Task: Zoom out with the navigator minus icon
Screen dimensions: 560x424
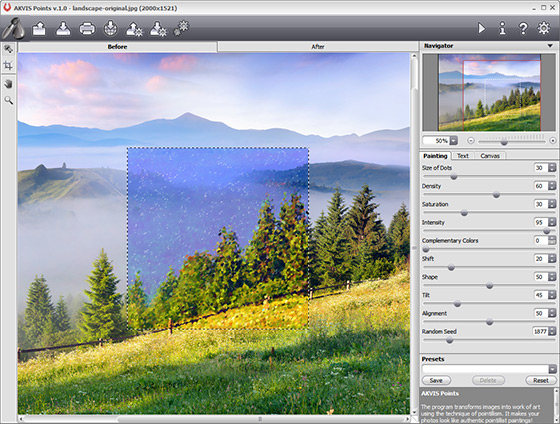Action: (x=470, y=141)
